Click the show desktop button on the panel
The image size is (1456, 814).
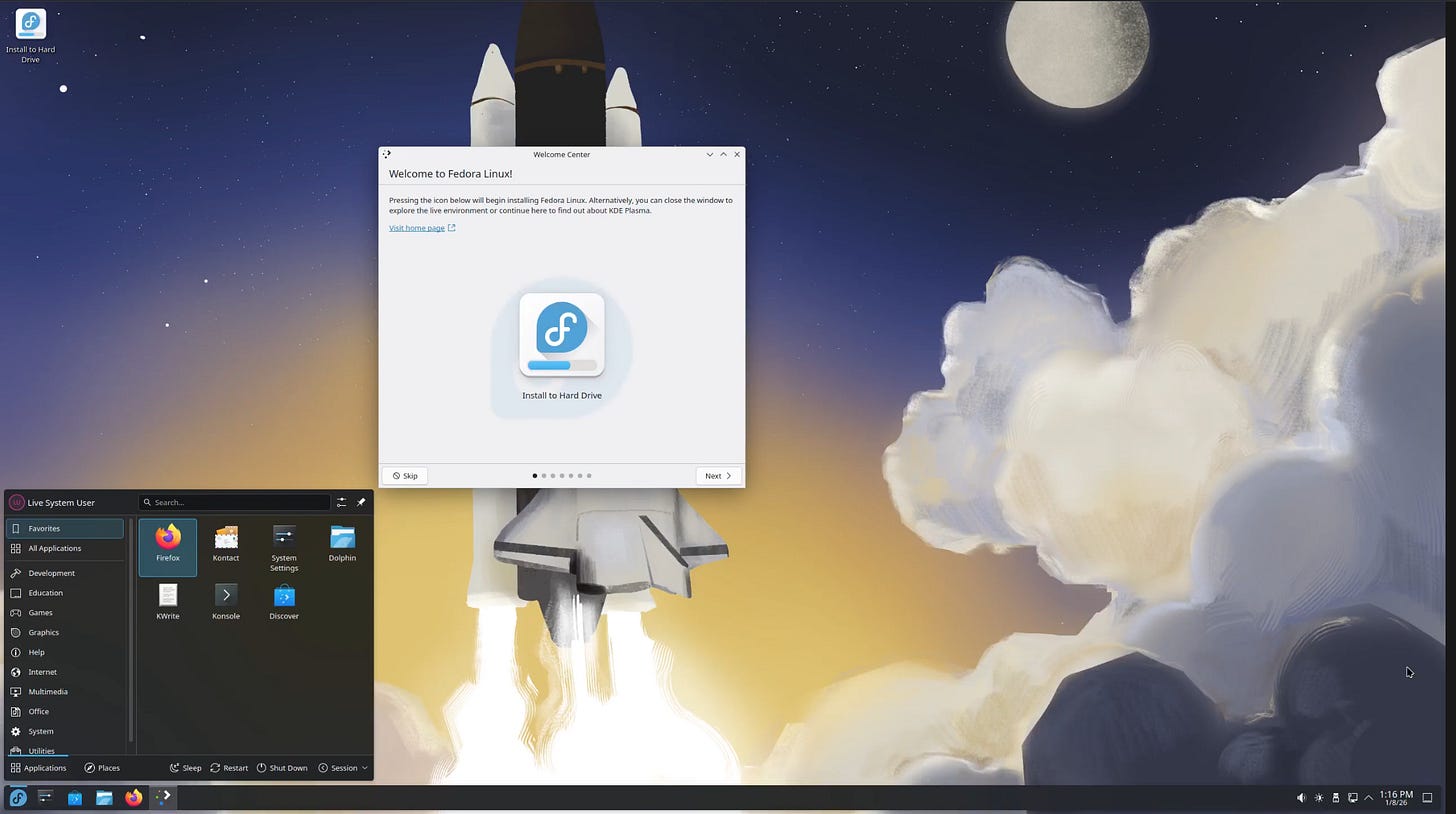(1428, 798)
